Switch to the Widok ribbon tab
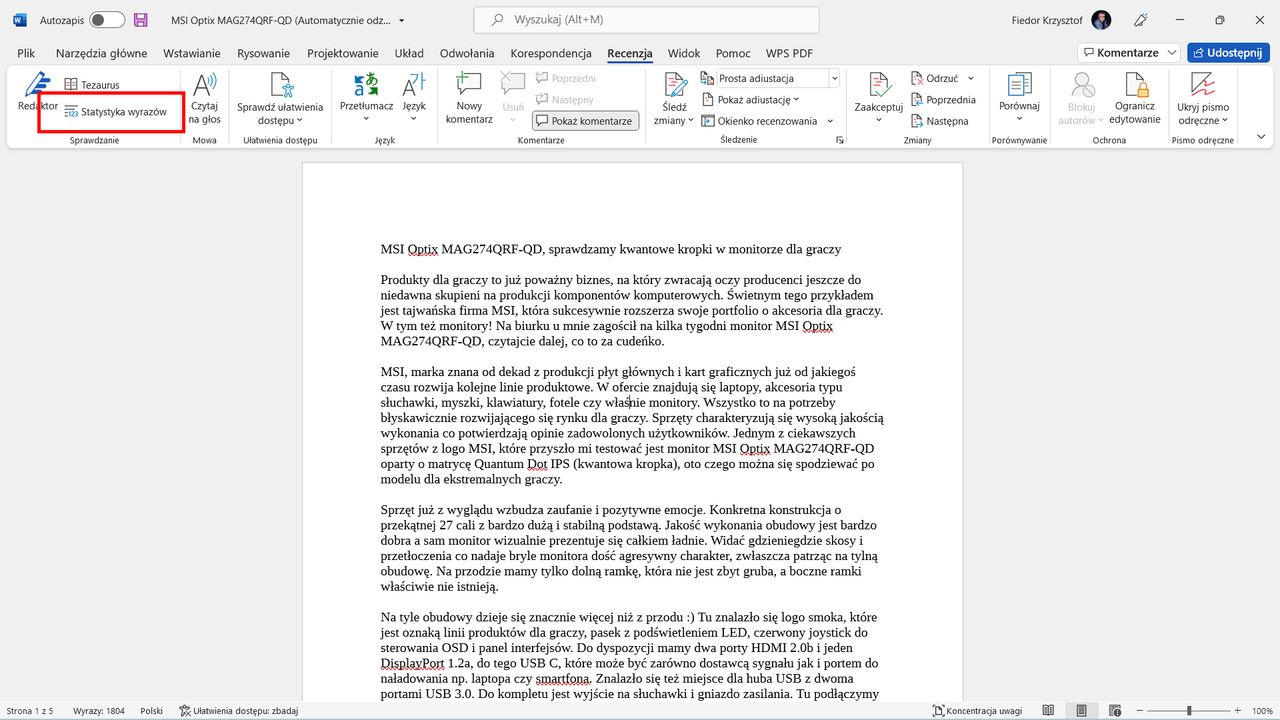The height and width of the screenshot is (720, 1280). pyautogui.click(x=683, y=53)
